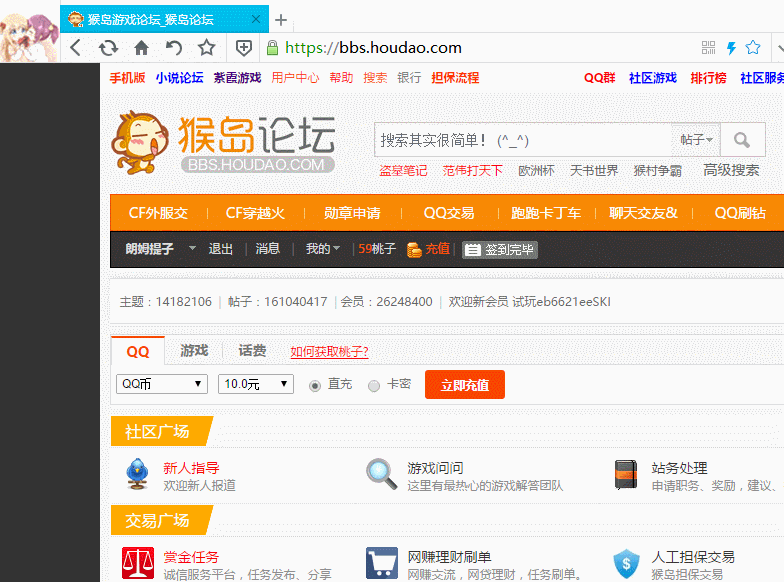Click the undo/restore closed tab icon
Screen dimensions: 784x582
[x=174, y=48]
